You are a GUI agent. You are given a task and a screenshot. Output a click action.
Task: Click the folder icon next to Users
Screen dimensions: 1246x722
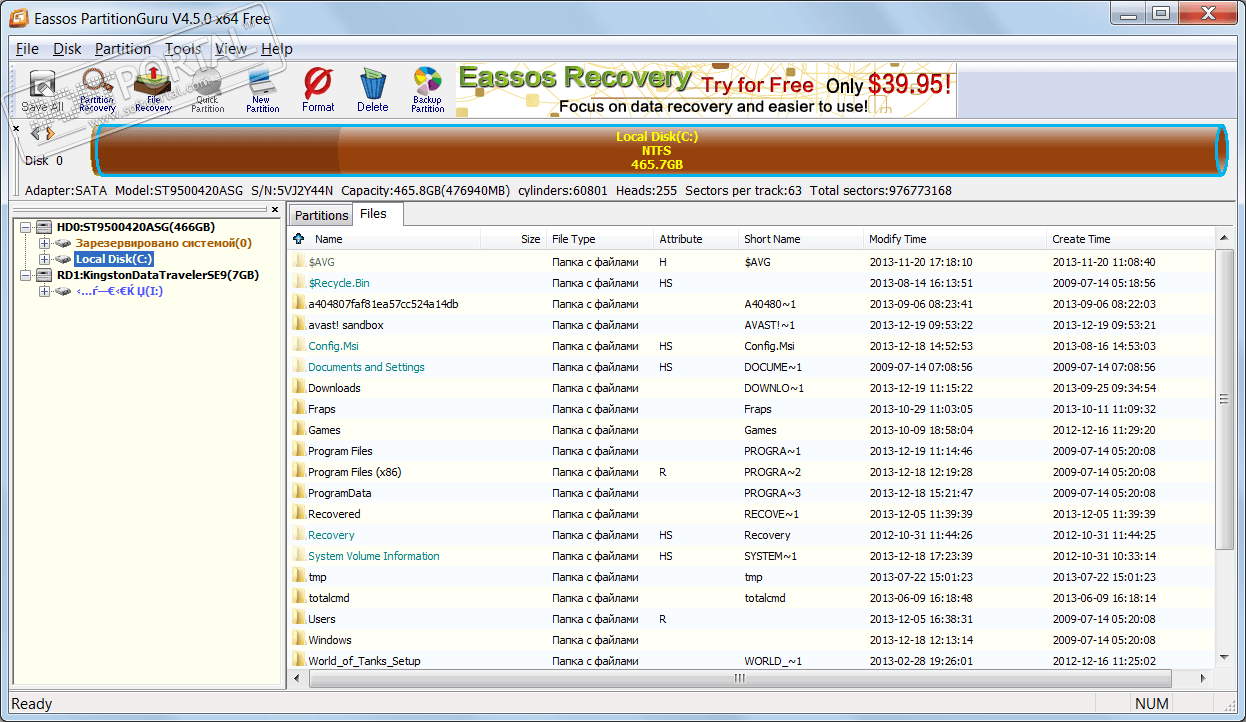(x=298, y=618)
